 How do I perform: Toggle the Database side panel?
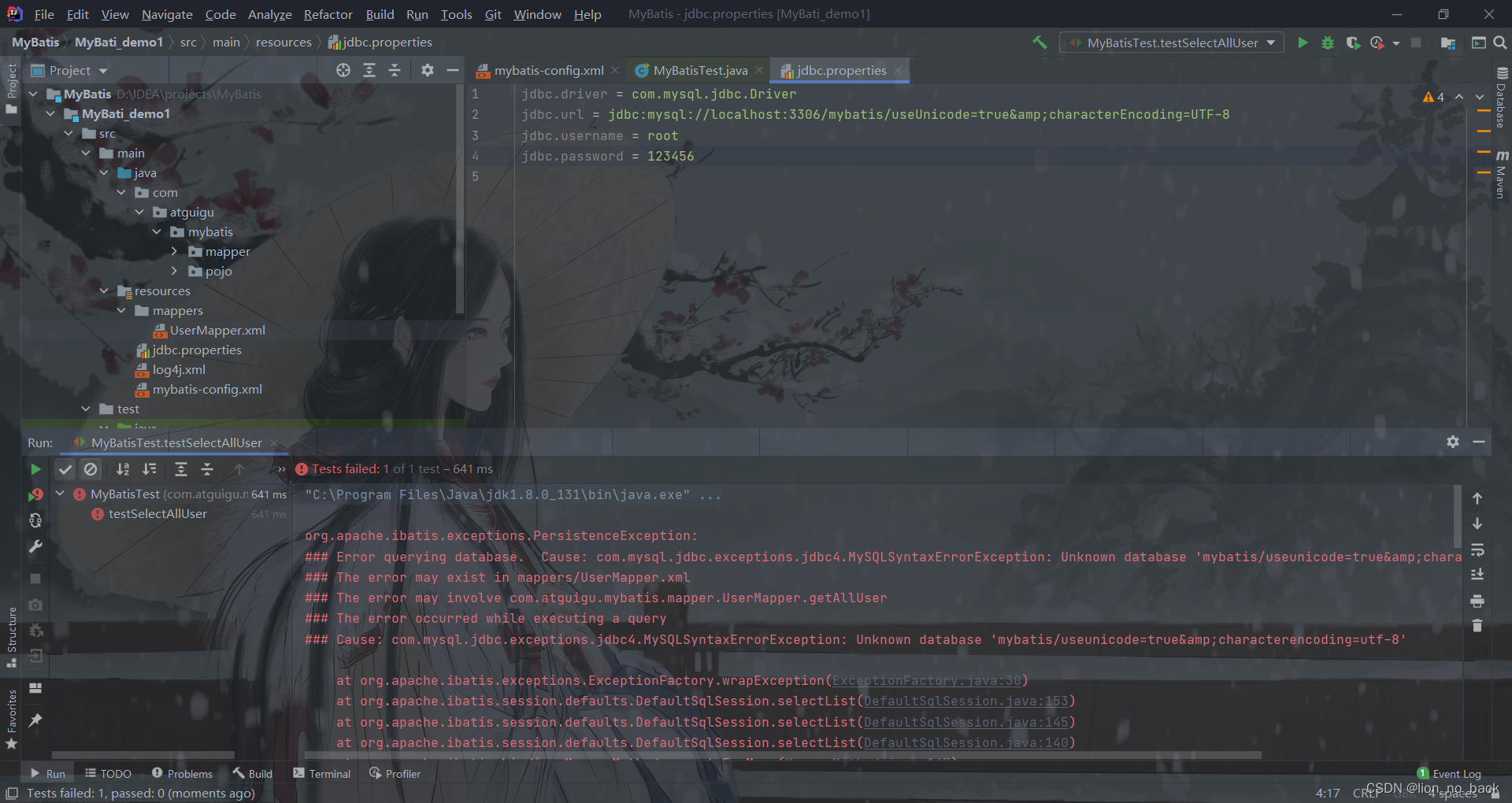pyautogui.click(x=1502, y=98)
